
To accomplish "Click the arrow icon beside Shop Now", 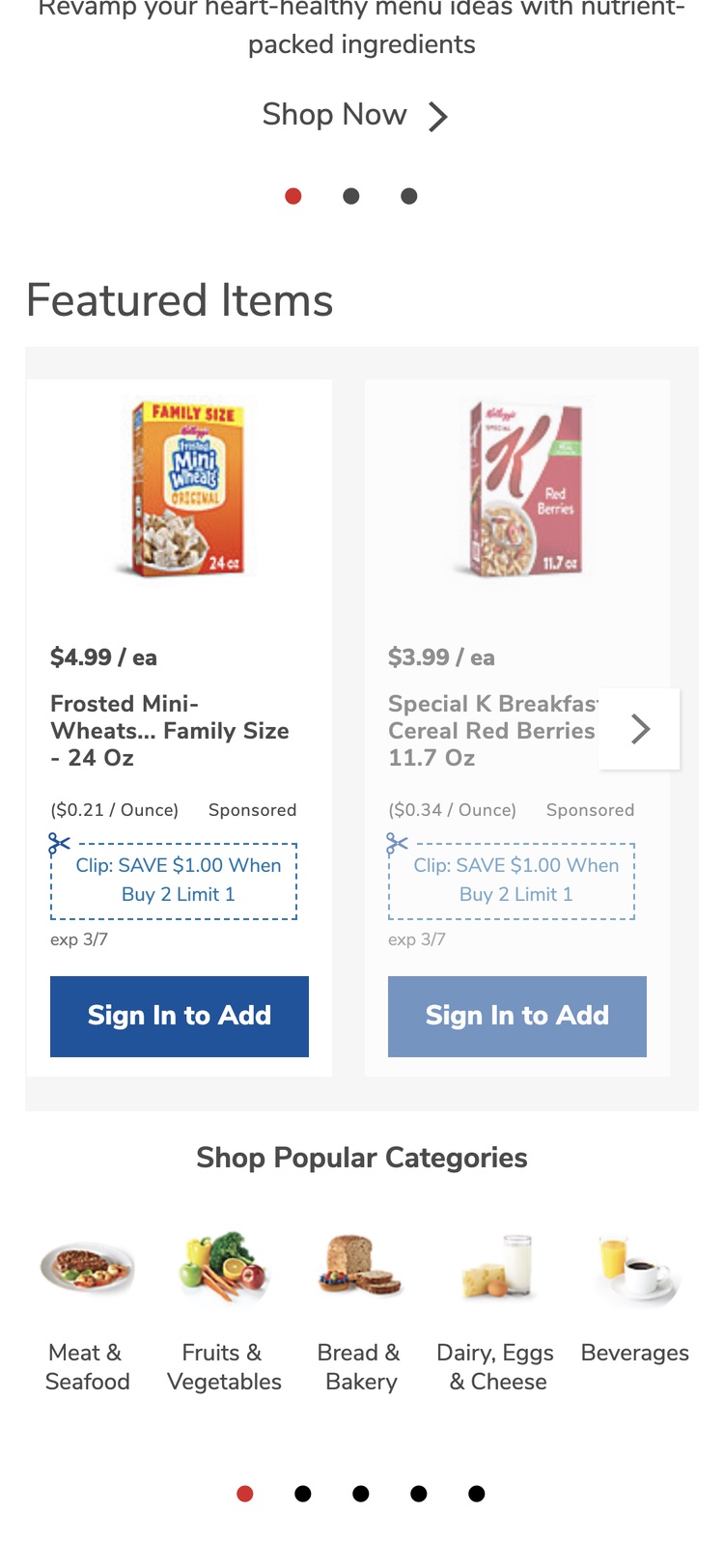I will pyautogui.click(x=438, y=117).
